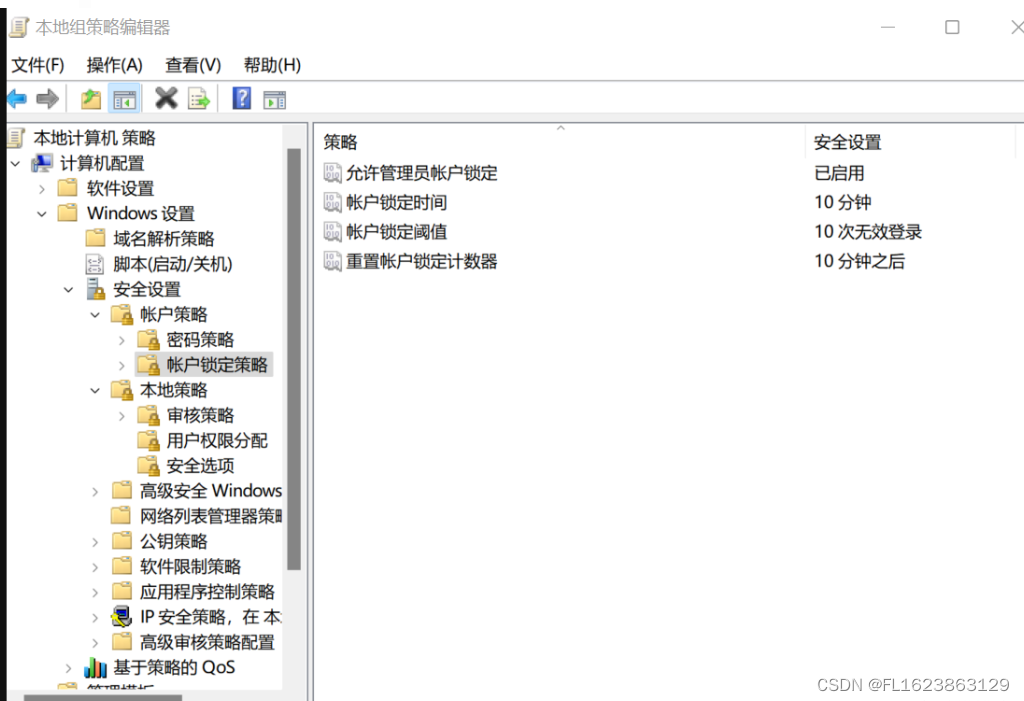Select the 帐户锁定阈值 policy entry
This screenshot has height=701, width=1024.
click(396, 232)
